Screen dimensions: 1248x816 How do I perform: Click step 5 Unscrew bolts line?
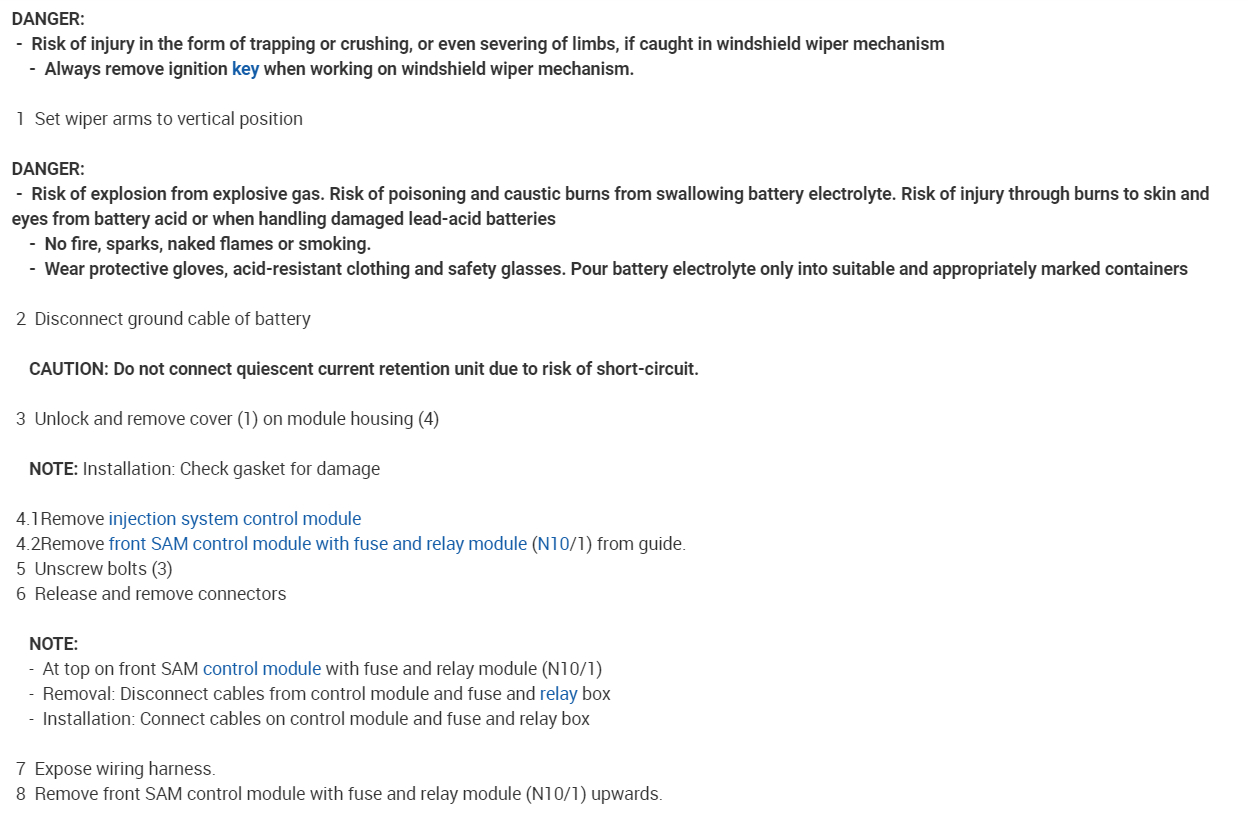point(103,569)
